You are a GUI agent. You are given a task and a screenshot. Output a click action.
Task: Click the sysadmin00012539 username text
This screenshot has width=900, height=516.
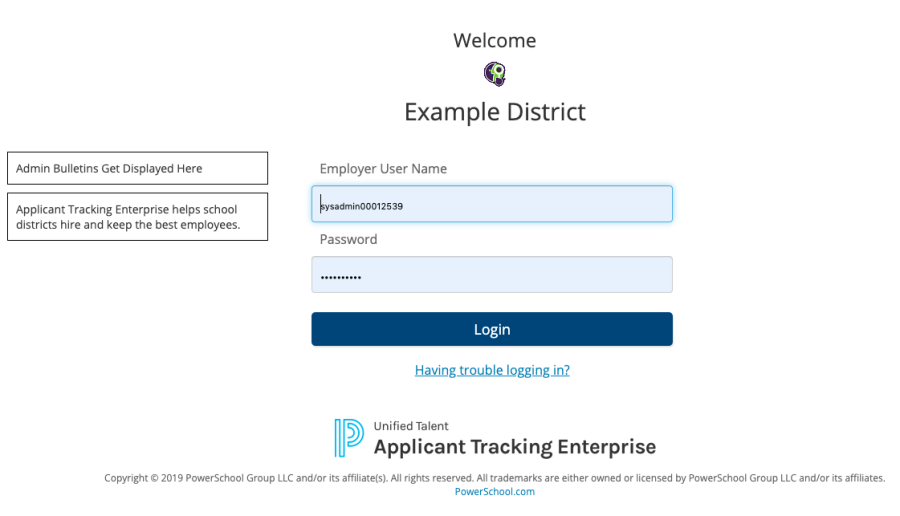click(361, 206)
